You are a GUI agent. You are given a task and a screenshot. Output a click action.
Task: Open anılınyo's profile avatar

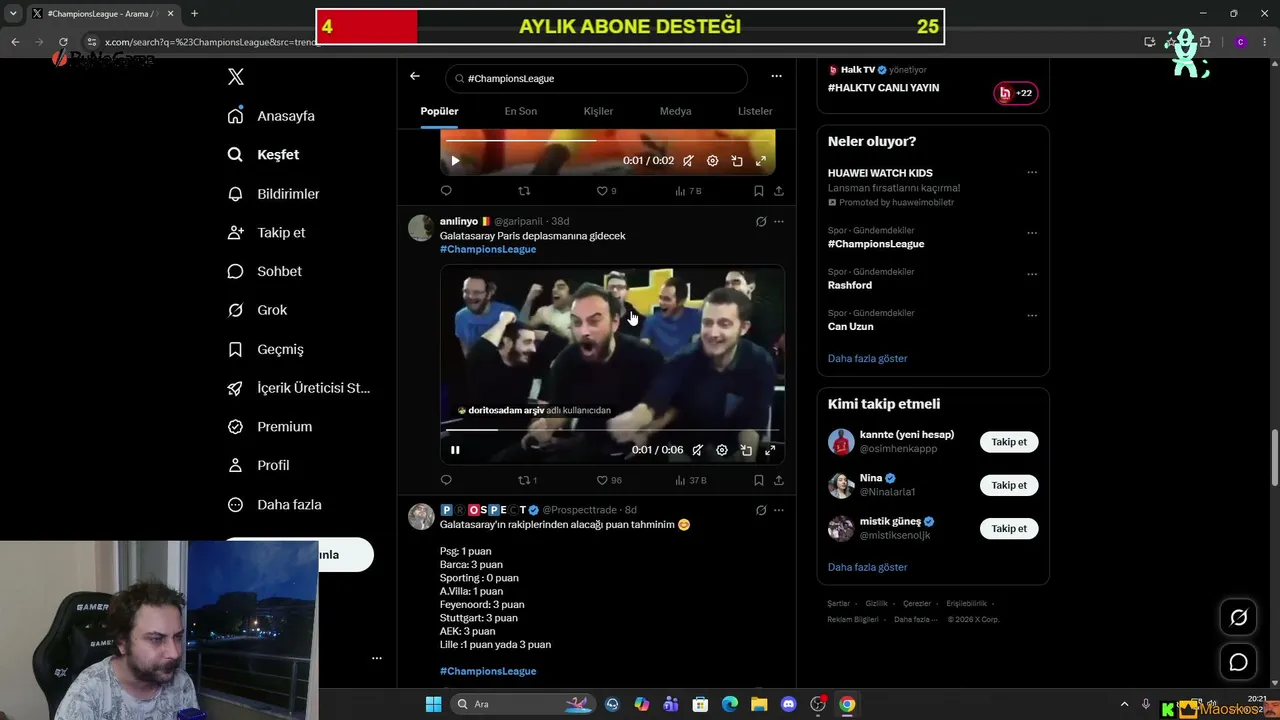click(x=421, y=227)
